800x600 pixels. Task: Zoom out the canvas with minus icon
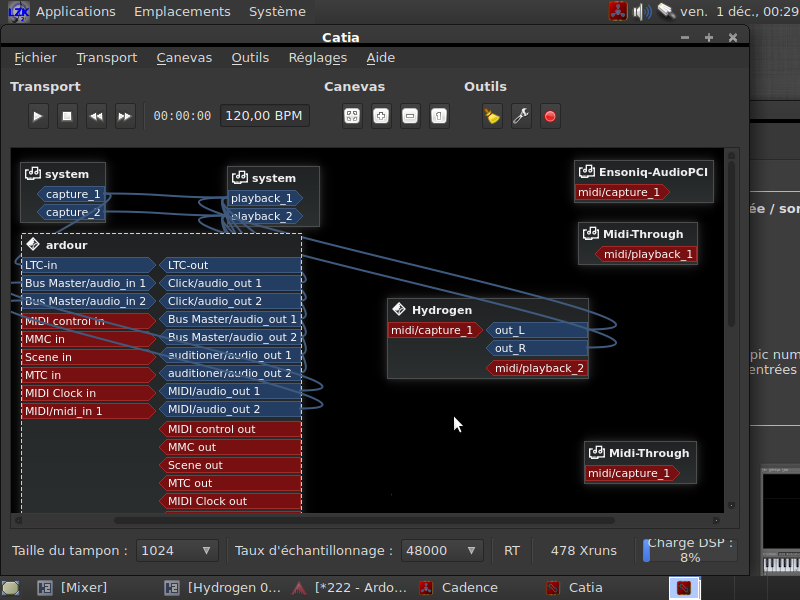[410, 116]
